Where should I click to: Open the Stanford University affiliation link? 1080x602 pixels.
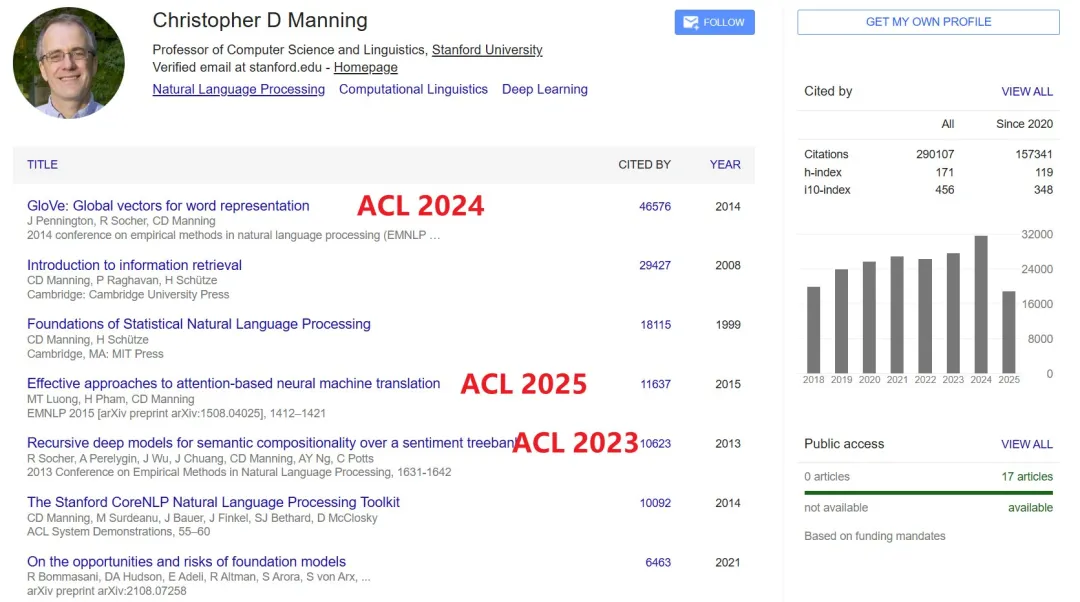[487, 50]
